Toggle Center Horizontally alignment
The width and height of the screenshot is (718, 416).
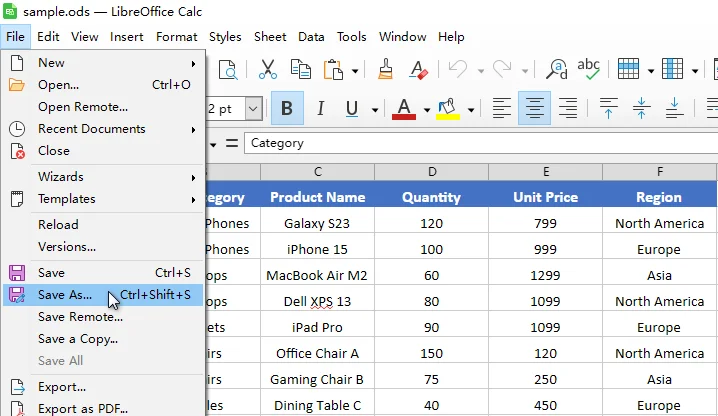tap(534, 109)
